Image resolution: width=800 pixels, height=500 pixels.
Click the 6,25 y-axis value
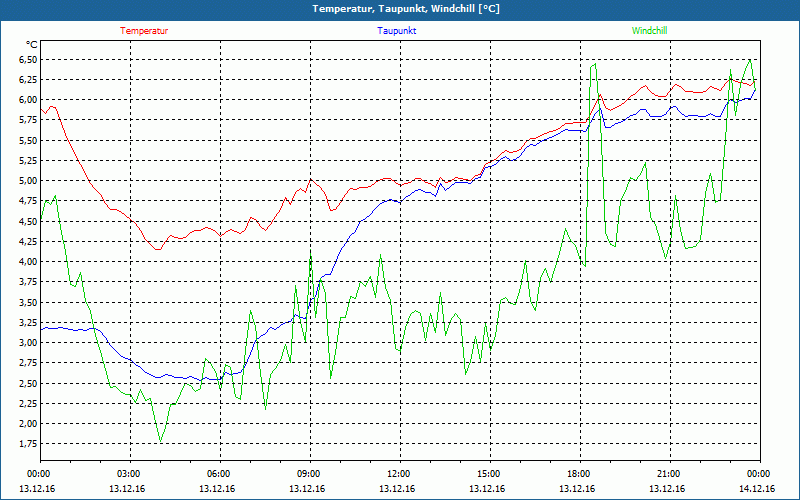coord(29,80)
